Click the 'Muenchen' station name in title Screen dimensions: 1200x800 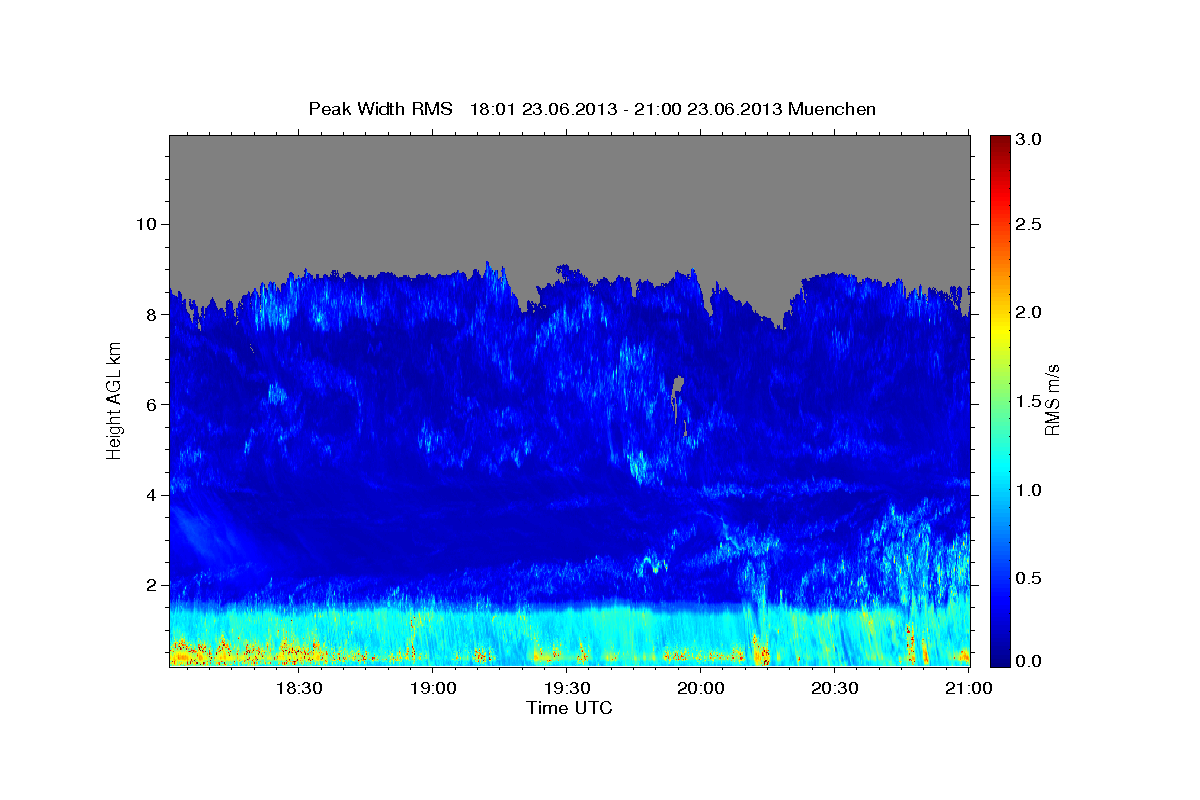tap(832, 109)
